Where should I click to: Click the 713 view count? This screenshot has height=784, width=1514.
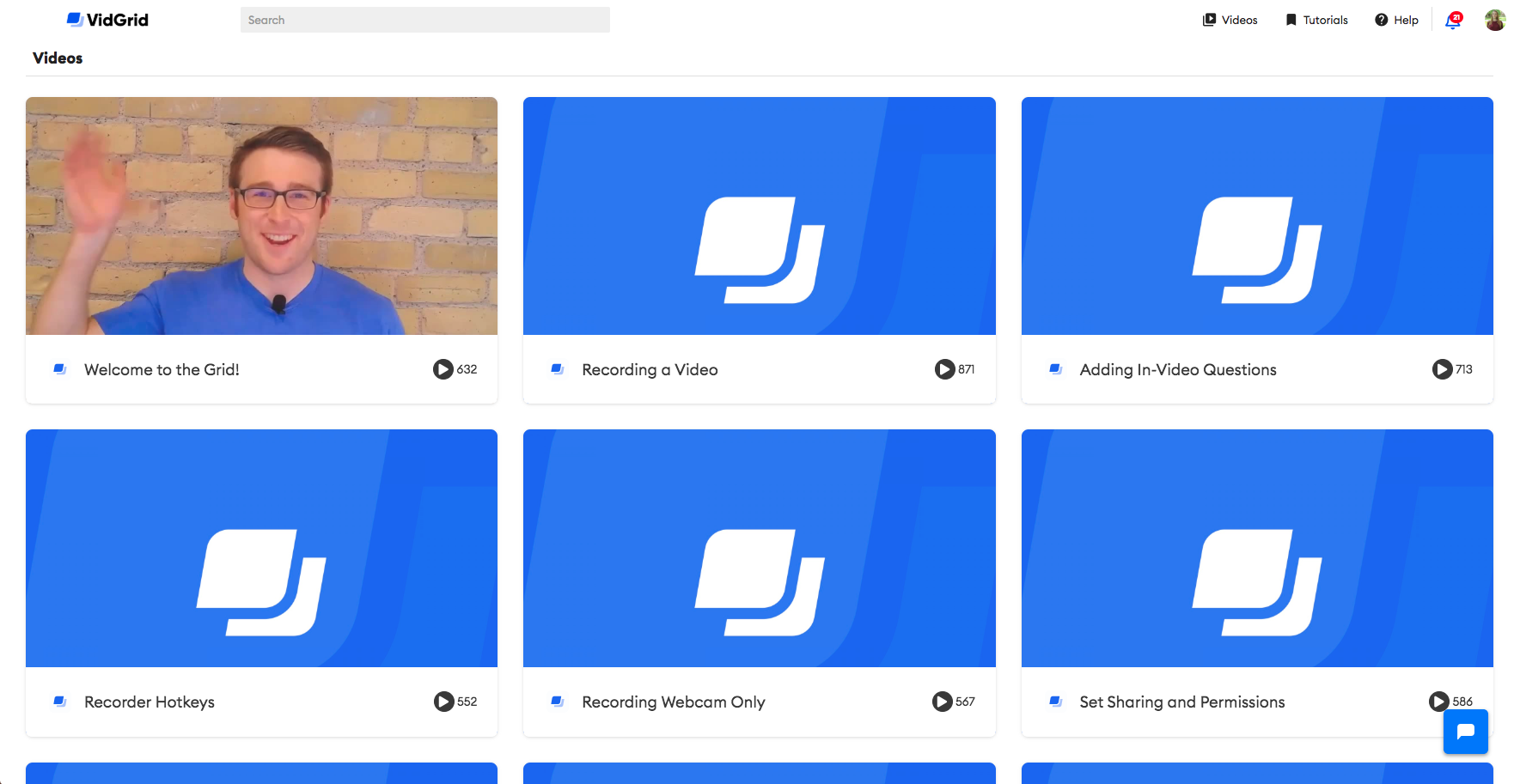pyautogui.click(x=1464, y=369)
